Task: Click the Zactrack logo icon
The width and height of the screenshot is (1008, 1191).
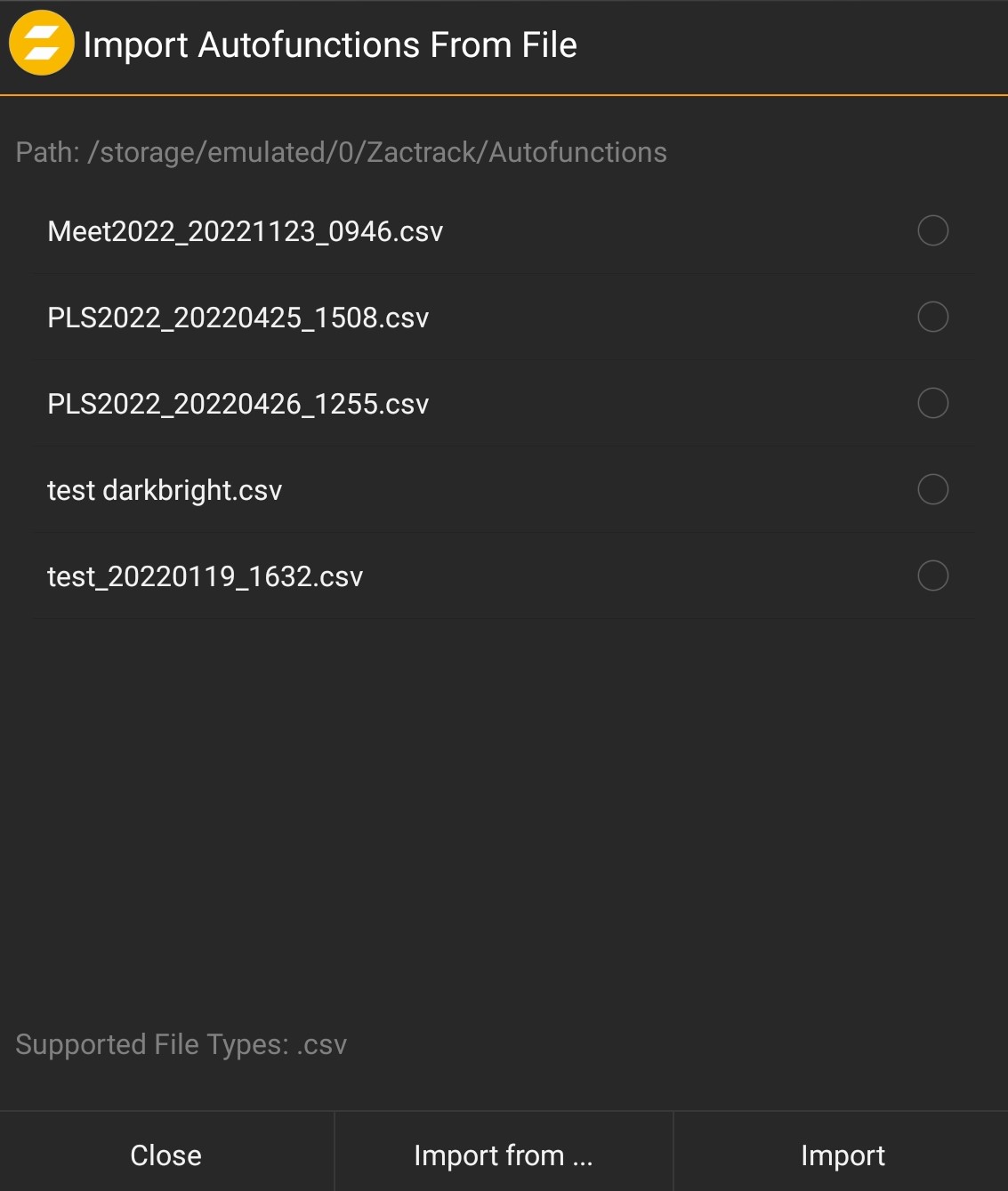Action: [41, 44]
